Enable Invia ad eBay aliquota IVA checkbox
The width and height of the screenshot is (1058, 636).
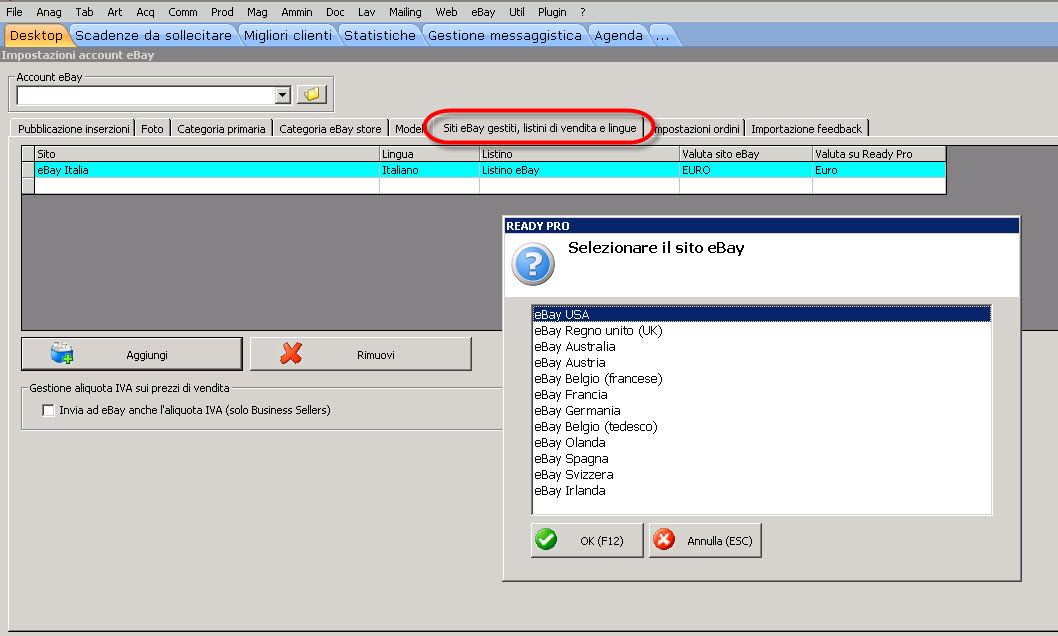[48, 410]
